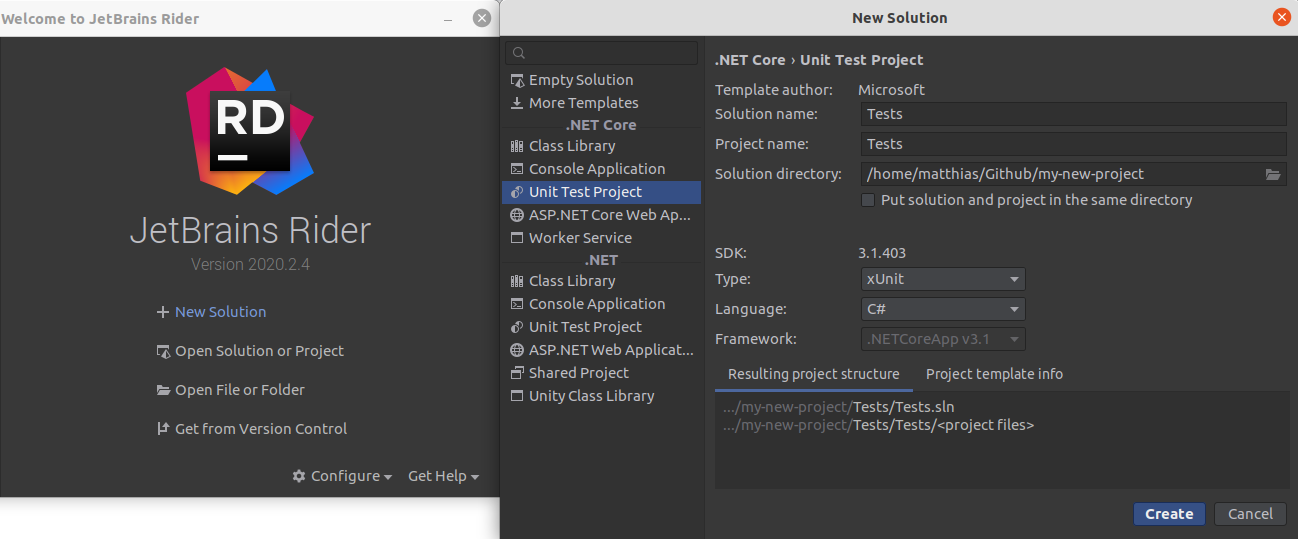Click the Open File or Folder icon
This screenshot has height=539, width=1298.
click(164, 390)
